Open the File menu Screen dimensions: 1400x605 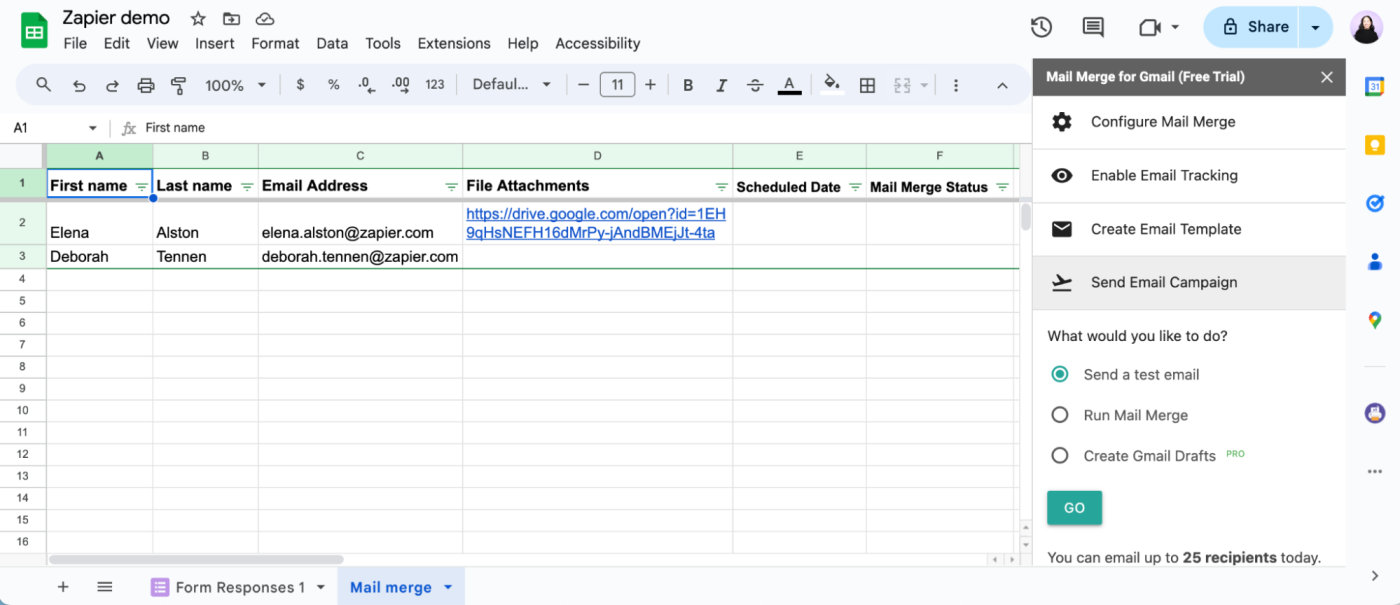click(x=75, y=43)
